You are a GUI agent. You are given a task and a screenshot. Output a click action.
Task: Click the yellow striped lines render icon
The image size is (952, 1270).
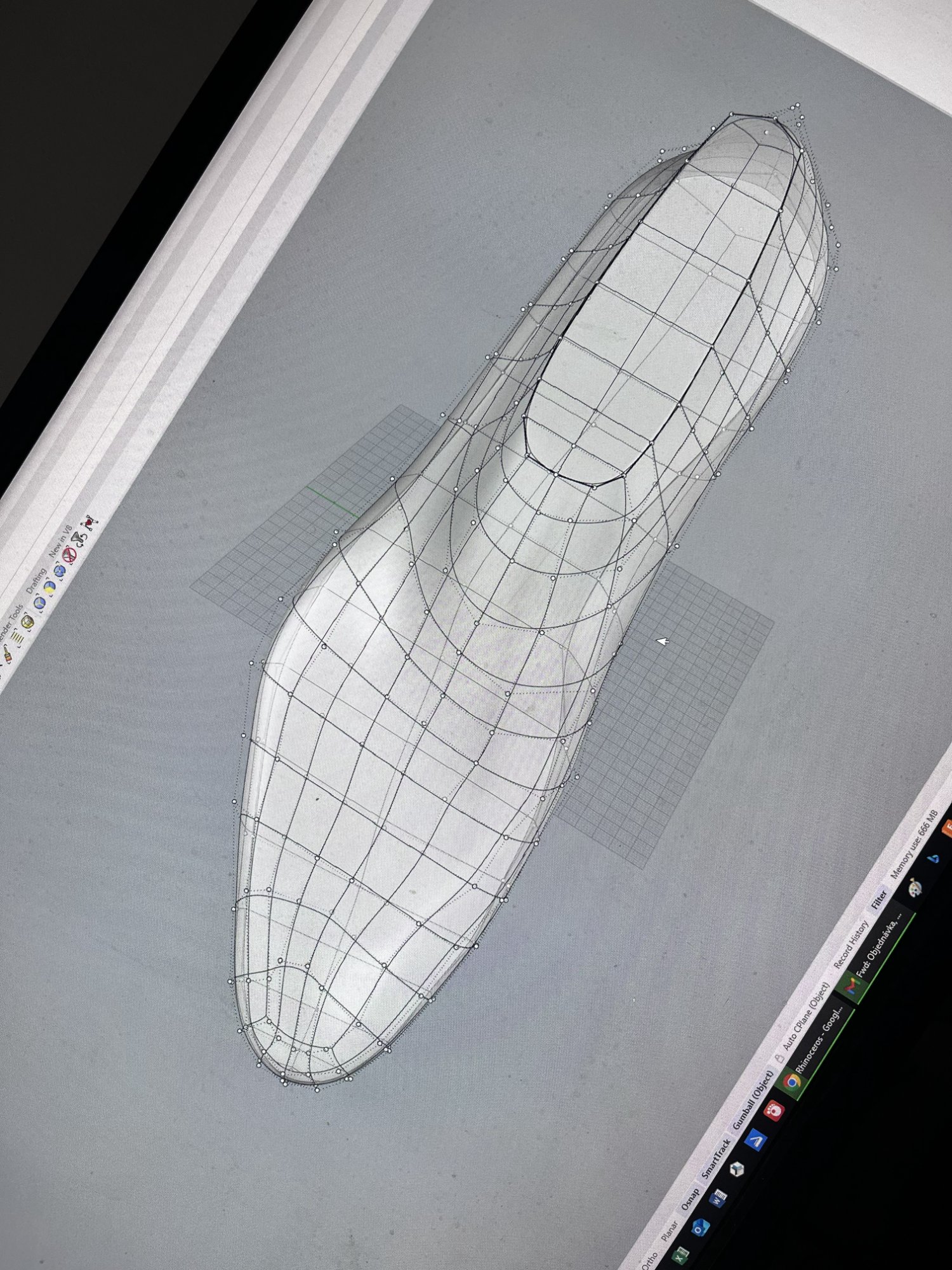[x=18, y=639]
